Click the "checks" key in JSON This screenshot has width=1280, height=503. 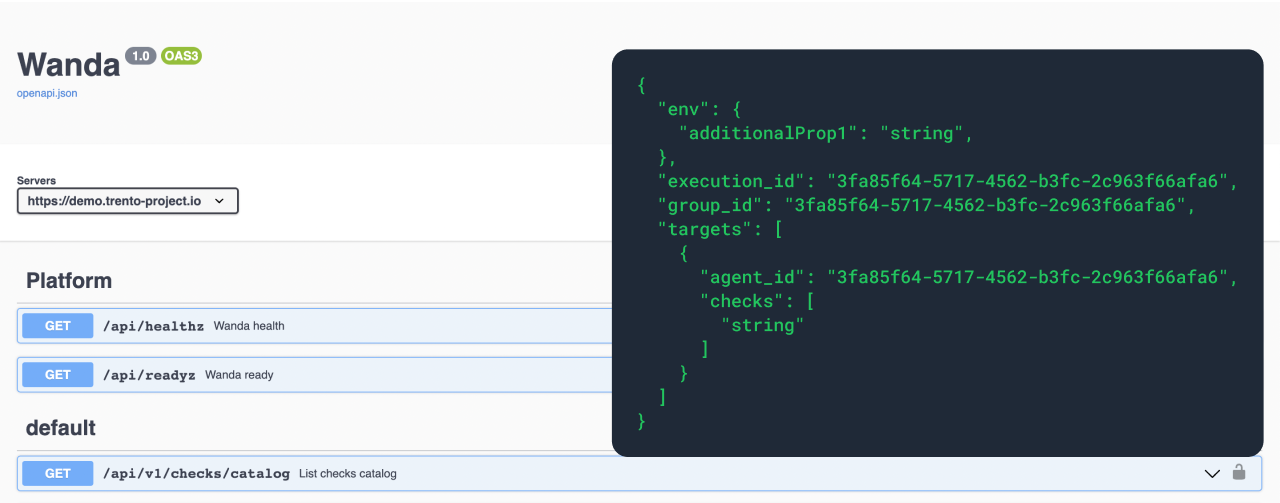[x=741, y=301]
